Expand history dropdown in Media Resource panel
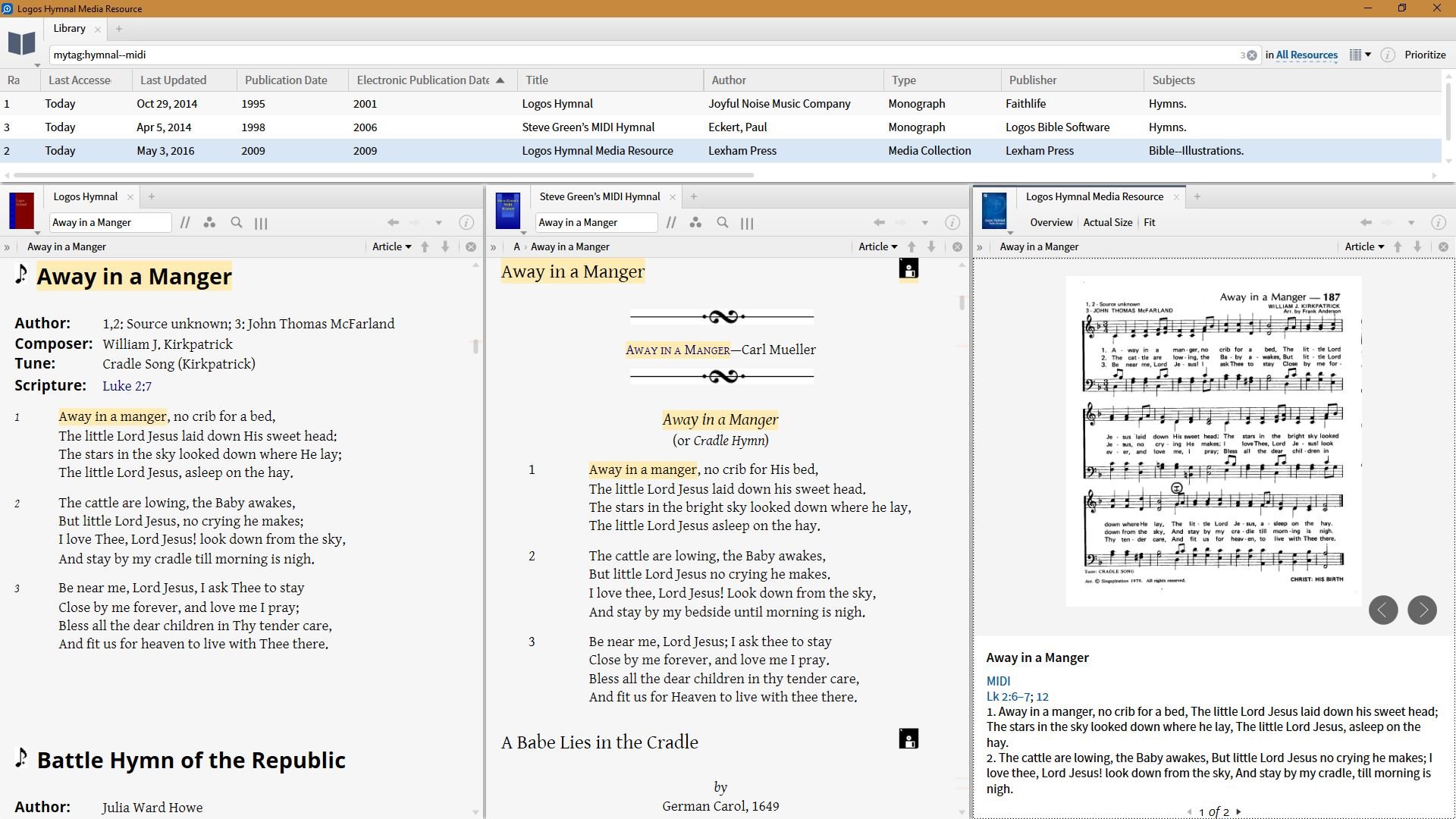 coord(1410,223)
